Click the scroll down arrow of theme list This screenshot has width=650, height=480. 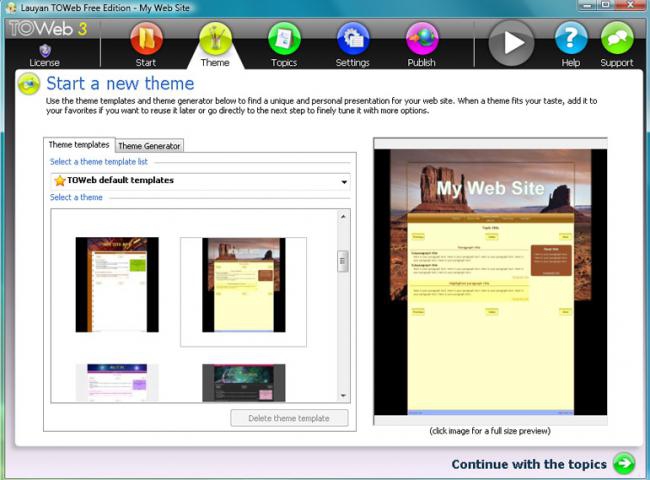343,395
